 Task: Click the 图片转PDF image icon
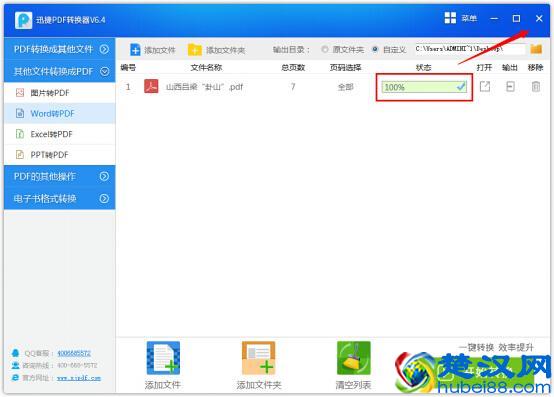[x=20, y=93]
